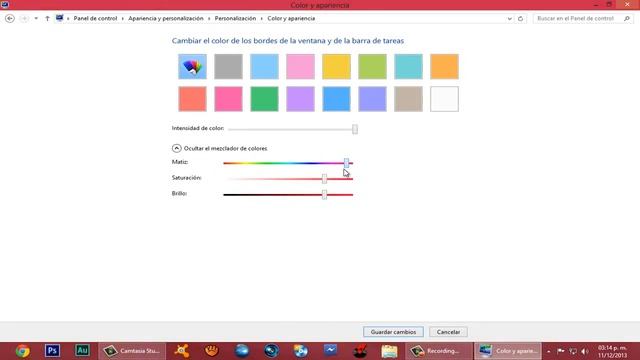Choose the beige tan color swatch
This screenshot has height=360, width=640.
408,99
